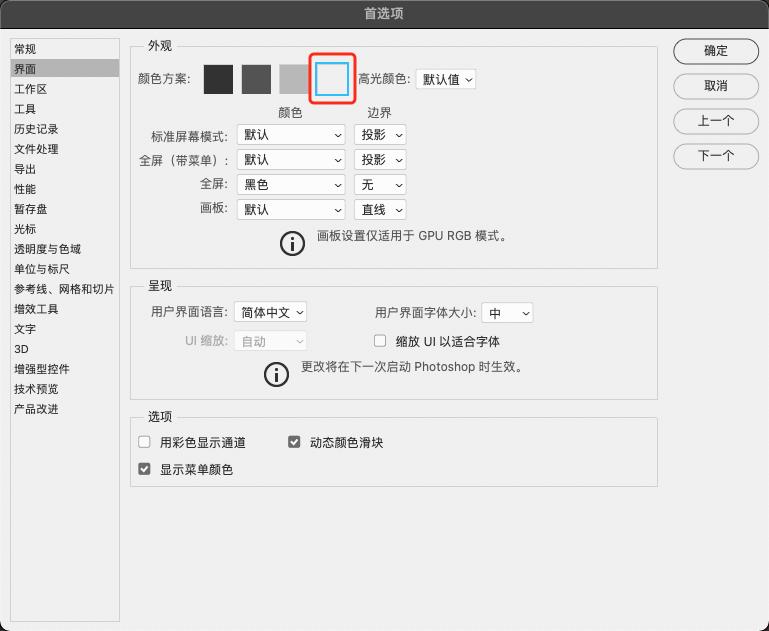
Task: Click the info icon beside Photoshop restart note
Action: 276,375
